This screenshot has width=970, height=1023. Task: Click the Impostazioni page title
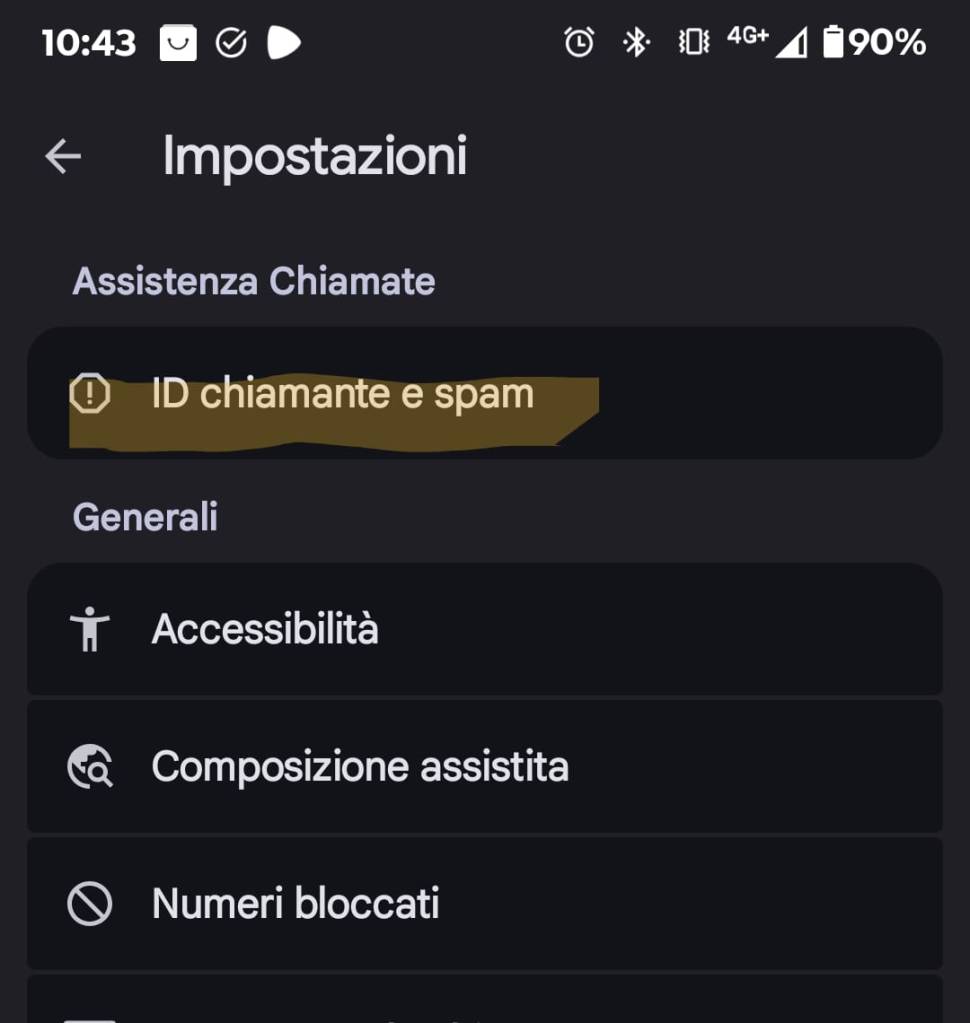point(314,156)
